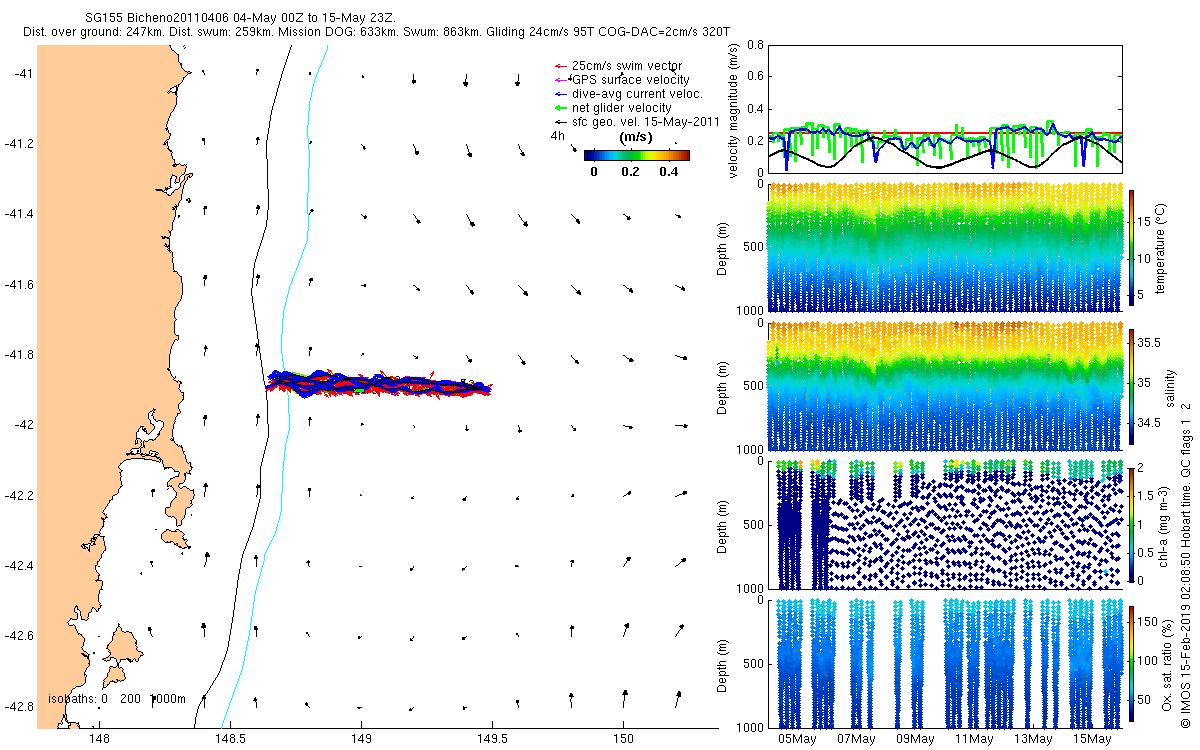The width and height of the screenshot is (1200, 750).
Task: Click the '100' tick on the oxygen colorbar
Action: click(1148, 660)
